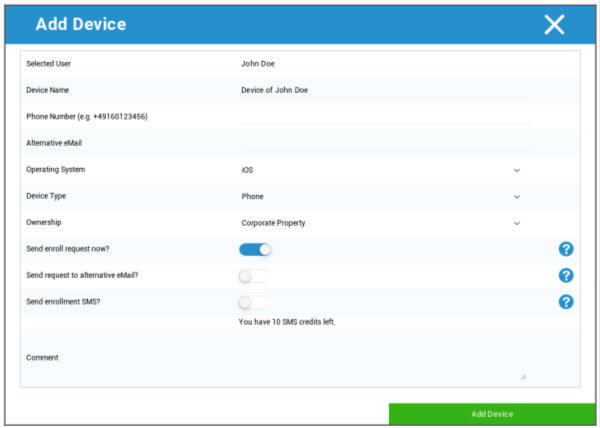Open help for alternative eMail request
The image size is (600, 428).
tap(566, 275)
